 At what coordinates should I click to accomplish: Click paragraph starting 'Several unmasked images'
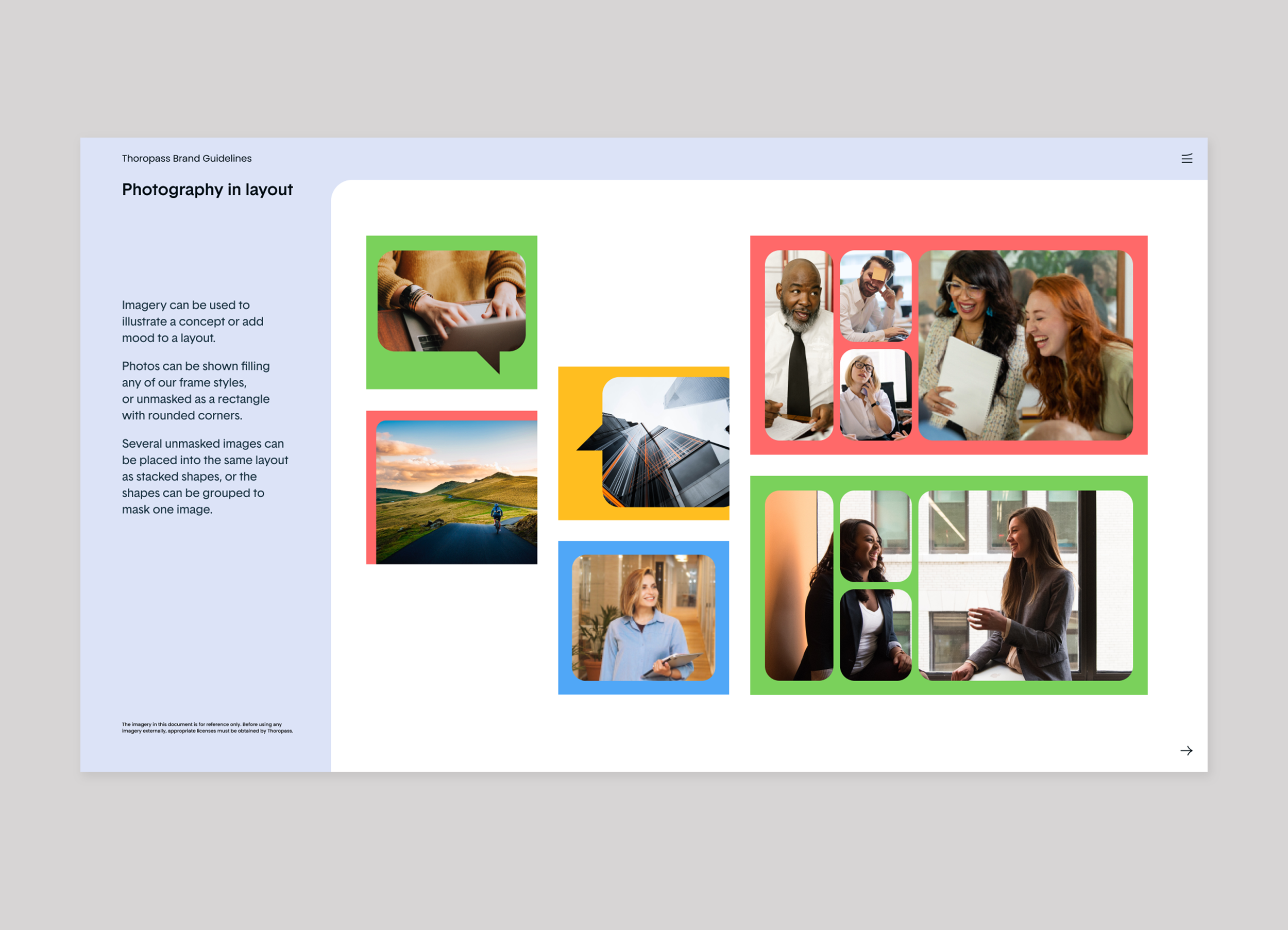[205, 476]
